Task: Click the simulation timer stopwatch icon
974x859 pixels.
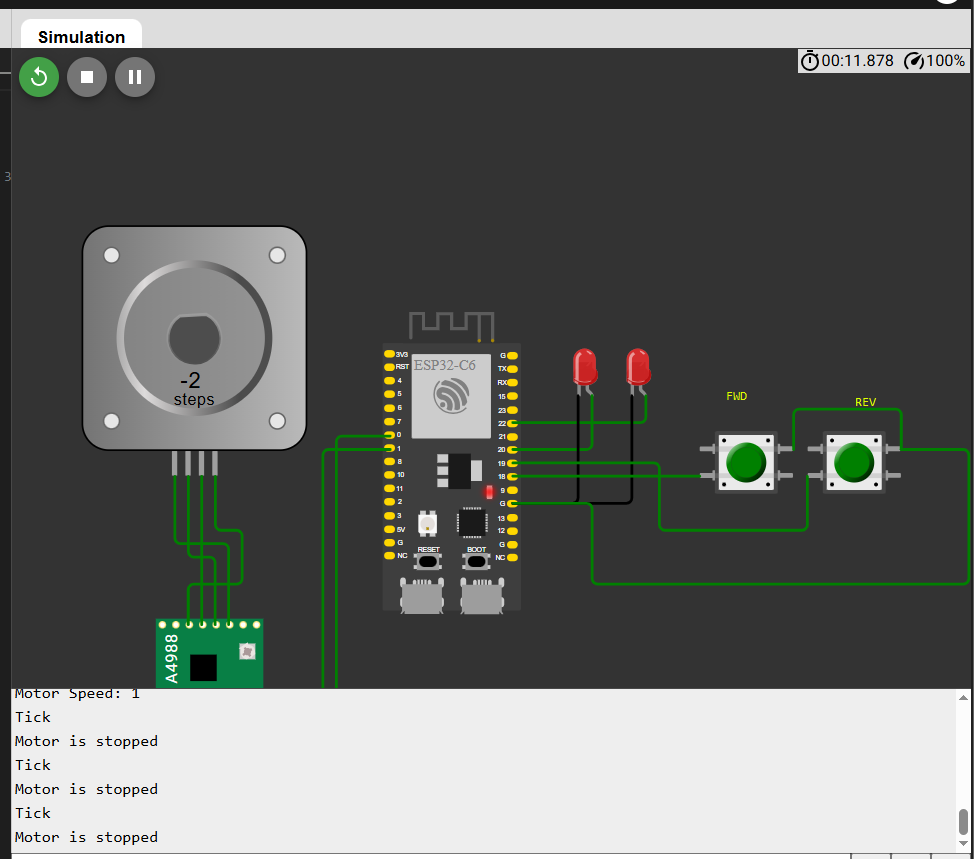Action: 810,61
